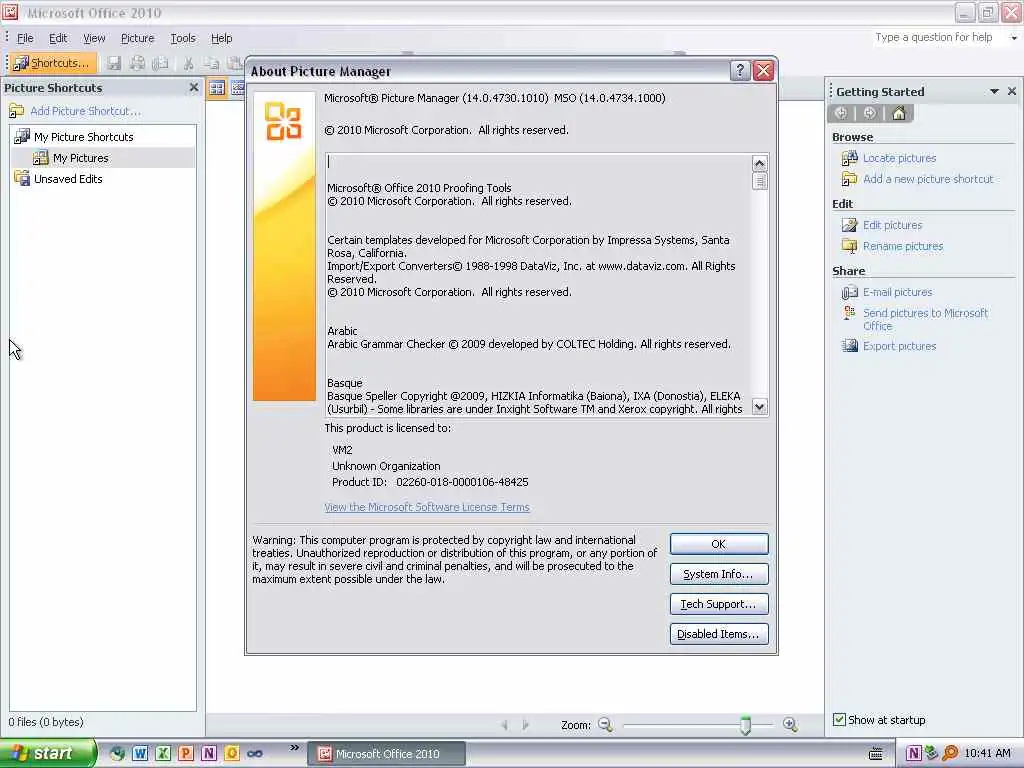Open the File menu
The width and height of the screenshot is (1024, 768).
[25, 38]
